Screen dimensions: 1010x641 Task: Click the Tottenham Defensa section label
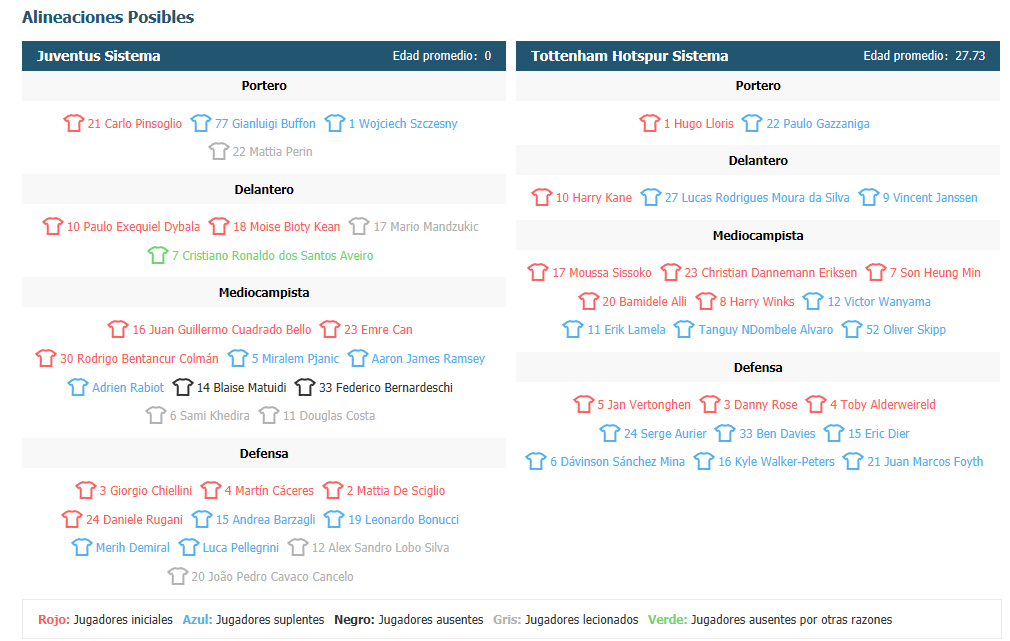[758, 368]
